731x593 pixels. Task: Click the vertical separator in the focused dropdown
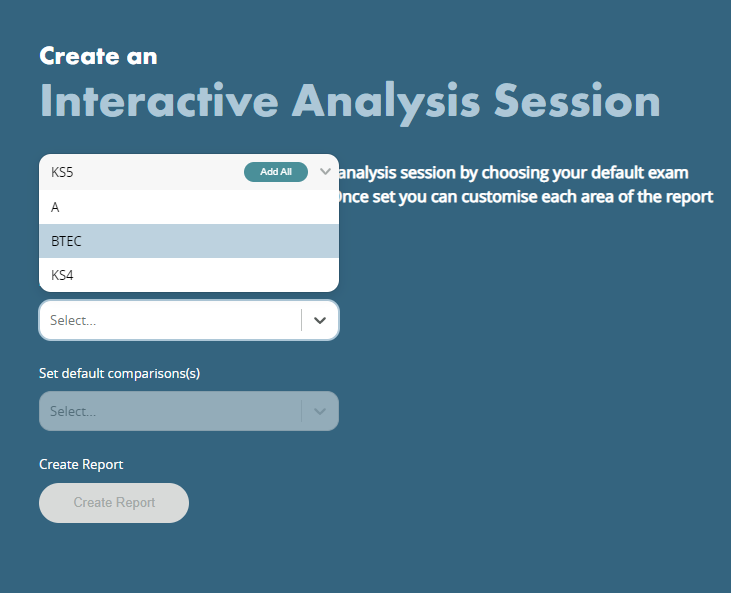point(302,320)
